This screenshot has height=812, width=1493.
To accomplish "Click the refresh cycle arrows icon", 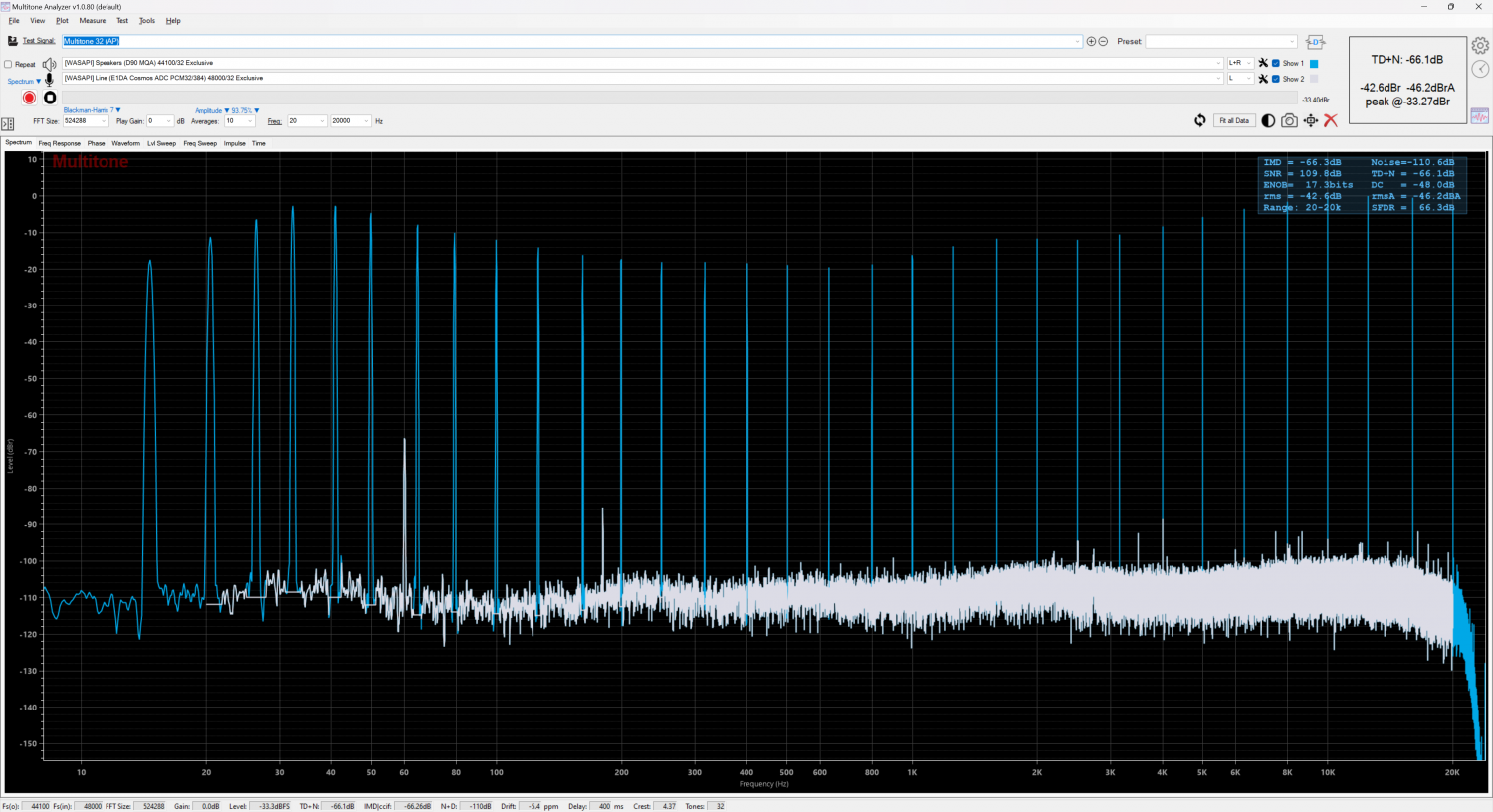I will (1200, 120).
